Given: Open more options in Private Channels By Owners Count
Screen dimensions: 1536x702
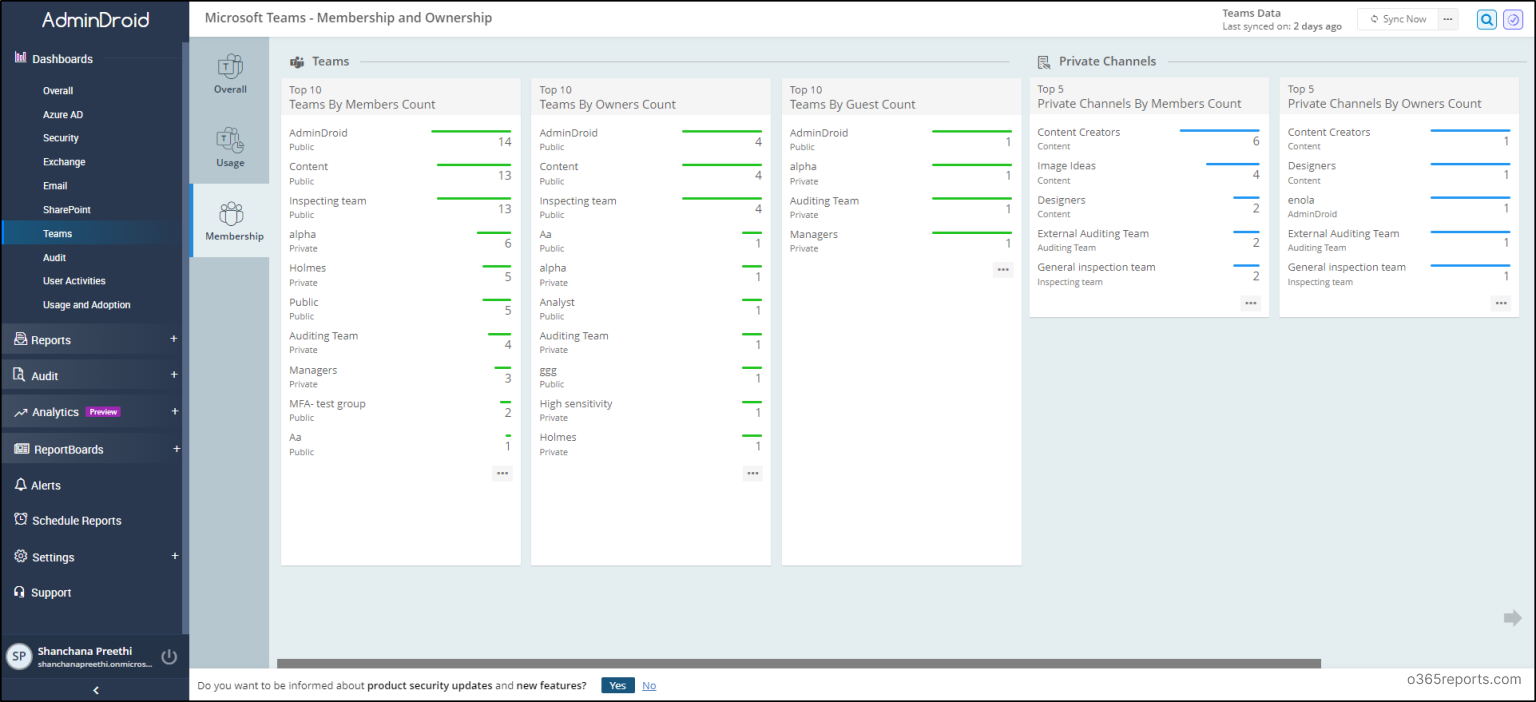Looking at the screenshot, I should (1501, 303).
